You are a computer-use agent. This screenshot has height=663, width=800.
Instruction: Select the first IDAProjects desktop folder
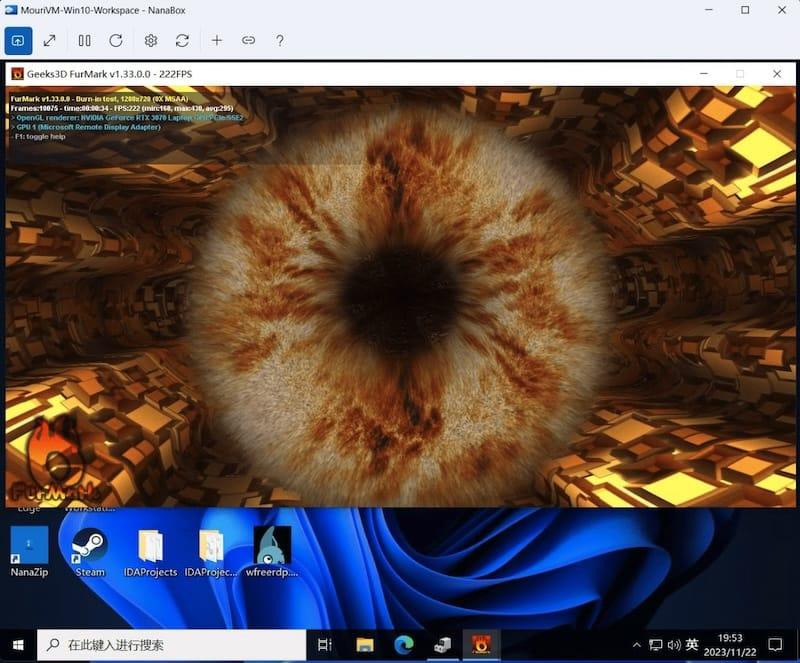(151, 552)
